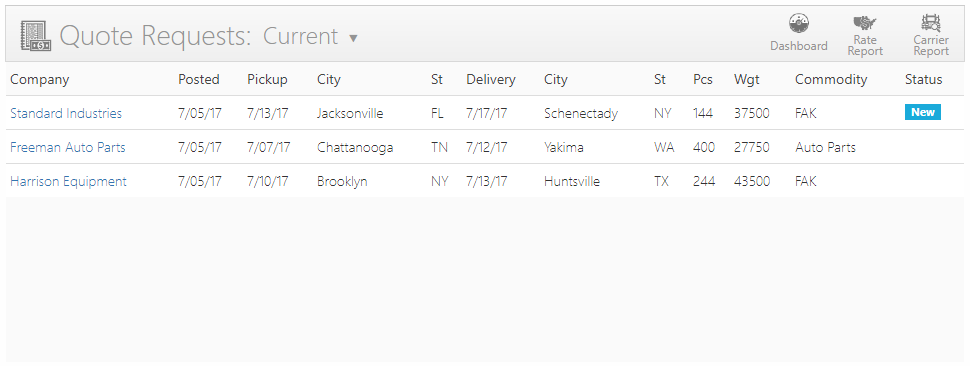Sort by Pickup column header

coord(267,80)
